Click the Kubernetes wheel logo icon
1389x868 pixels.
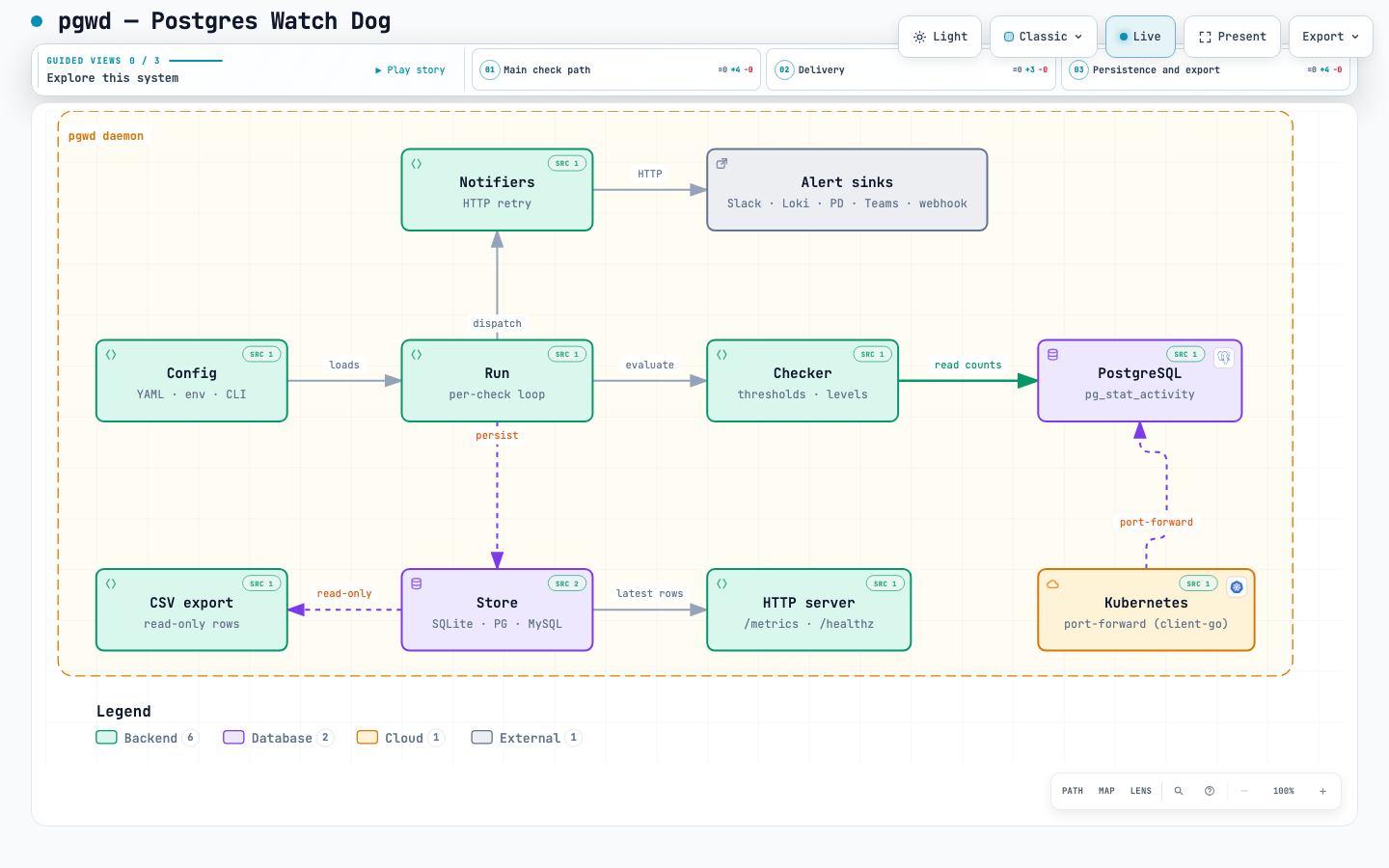click(x=1237, y=587)
